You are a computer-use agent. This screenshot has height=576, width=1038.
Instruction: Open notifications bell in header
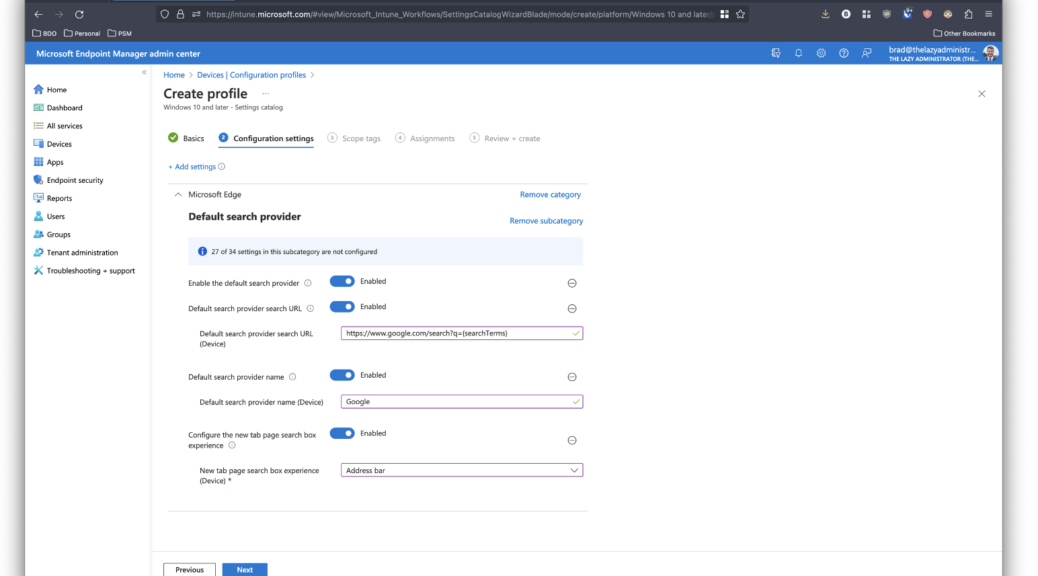tap(798, 54)
